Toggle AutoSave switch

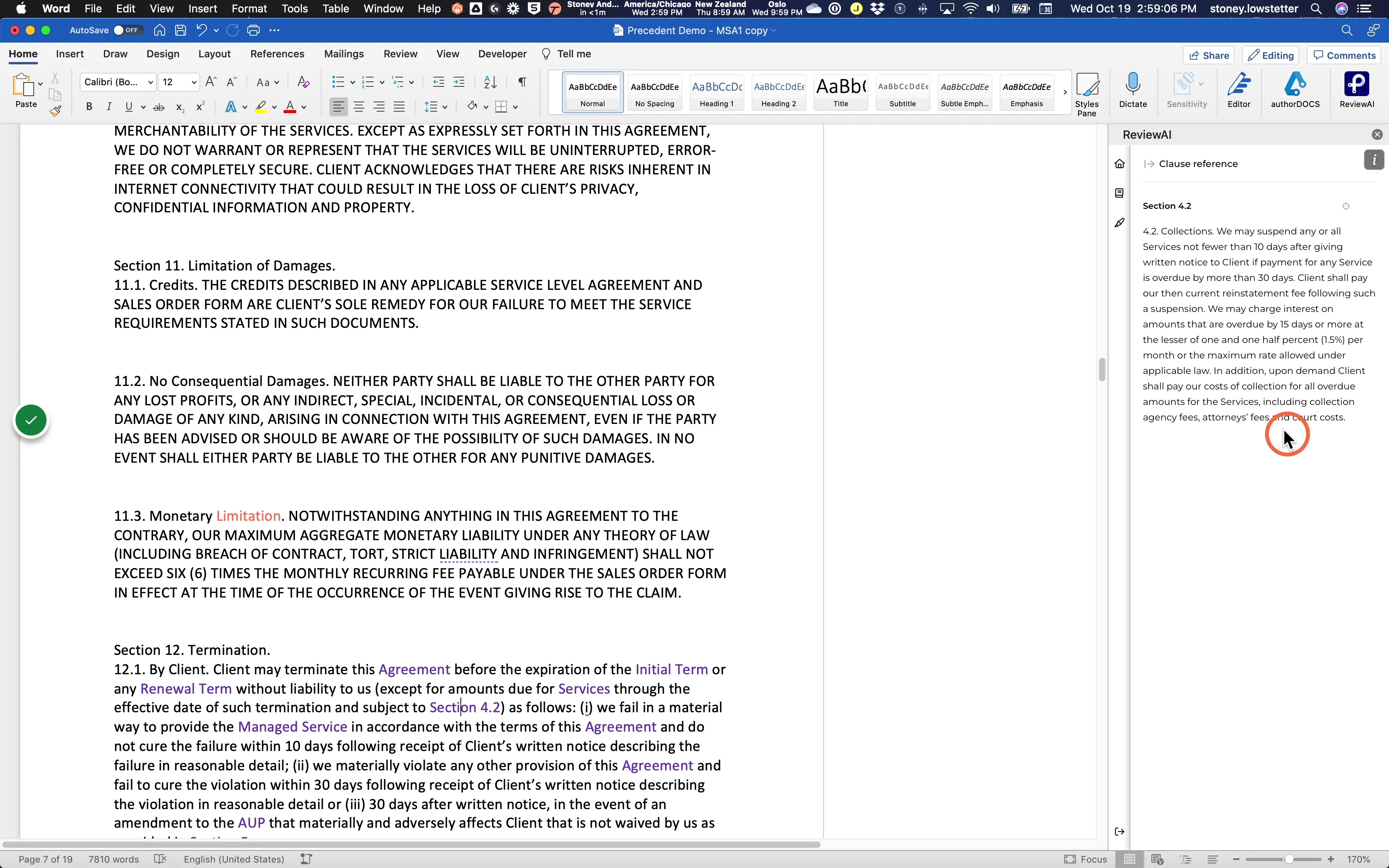(128, 31)
